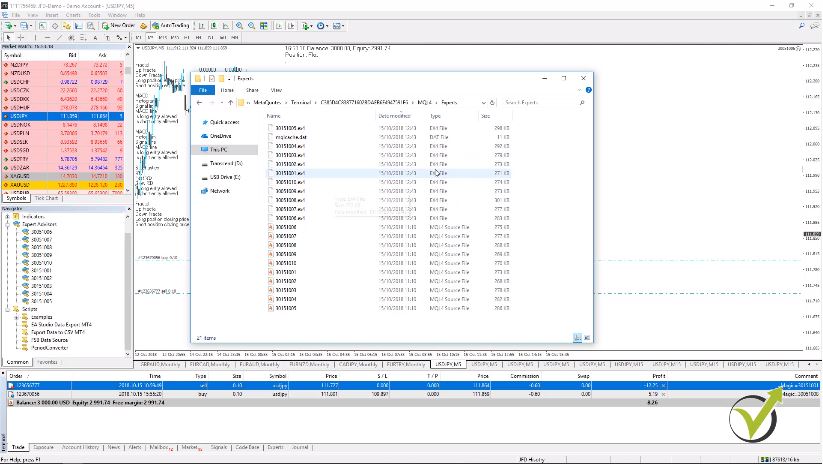Expand the Examples folder under Scripts

click(16, 317)
